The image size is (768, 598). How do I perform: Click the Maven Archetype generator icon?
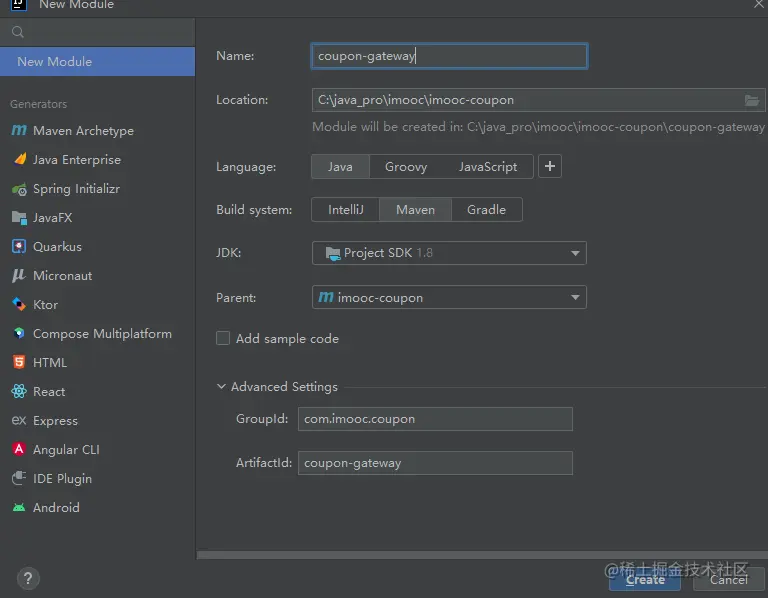click(19, 130)
